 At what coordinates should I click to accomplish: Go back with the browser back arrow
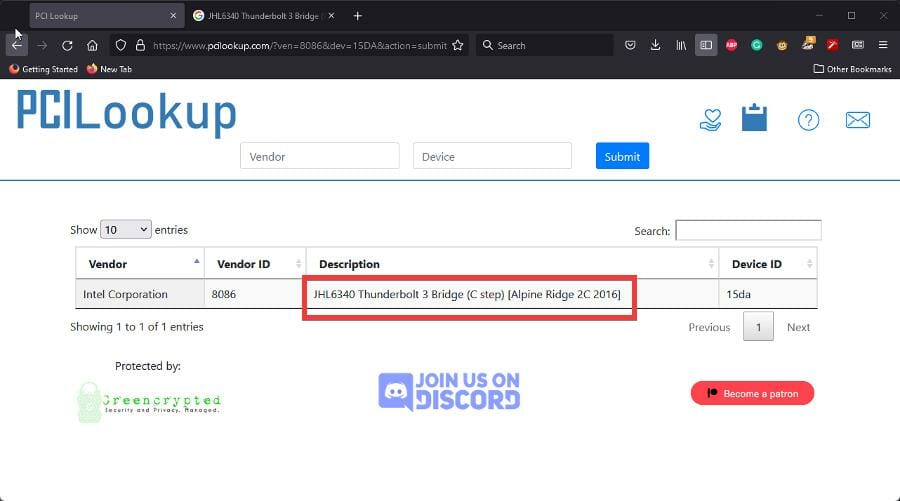pos(17,45)
